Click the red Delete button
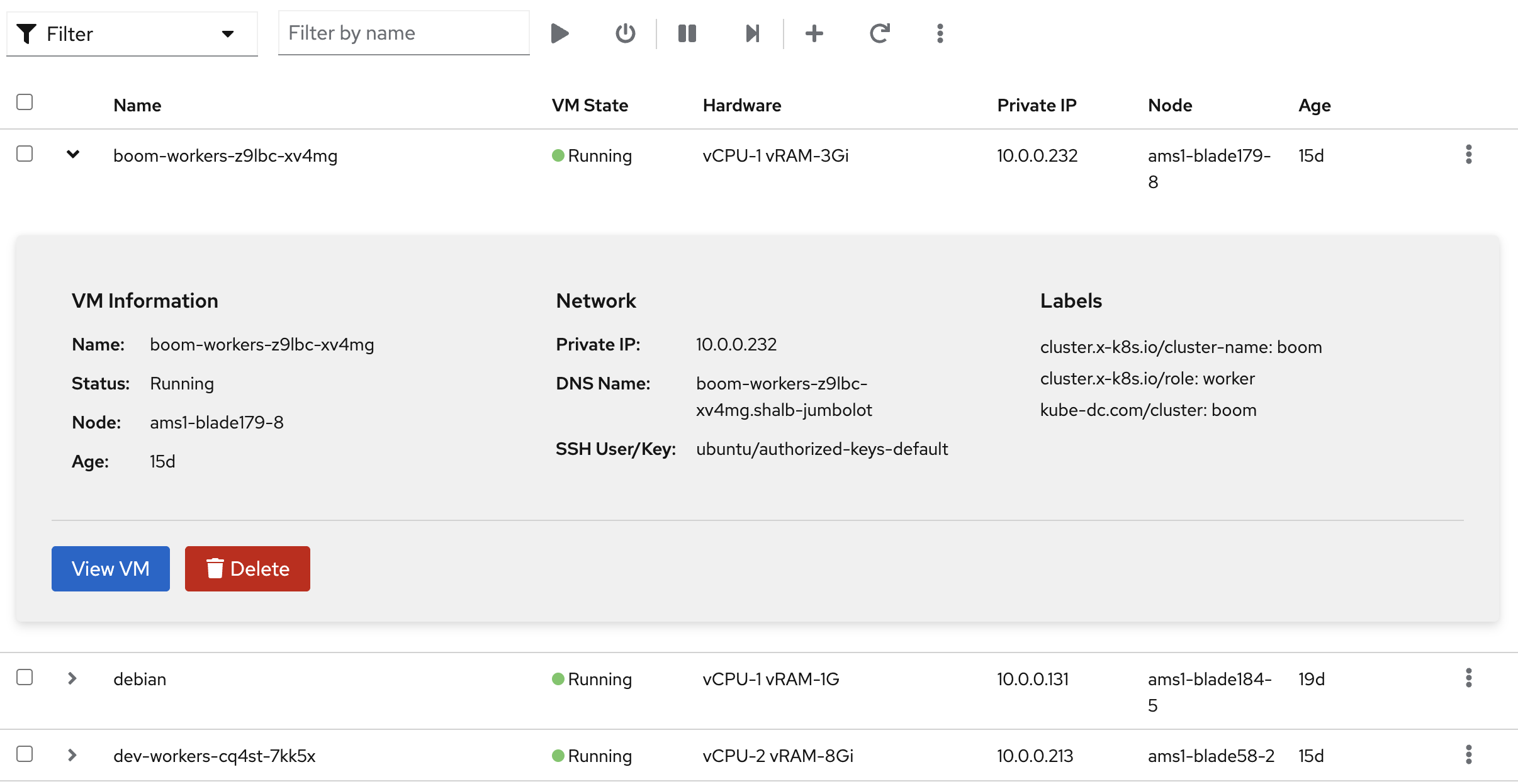 (247, 569)
